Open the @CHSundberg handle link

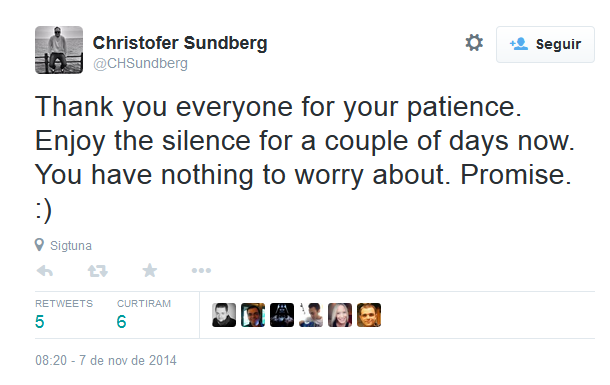point(140,63)
